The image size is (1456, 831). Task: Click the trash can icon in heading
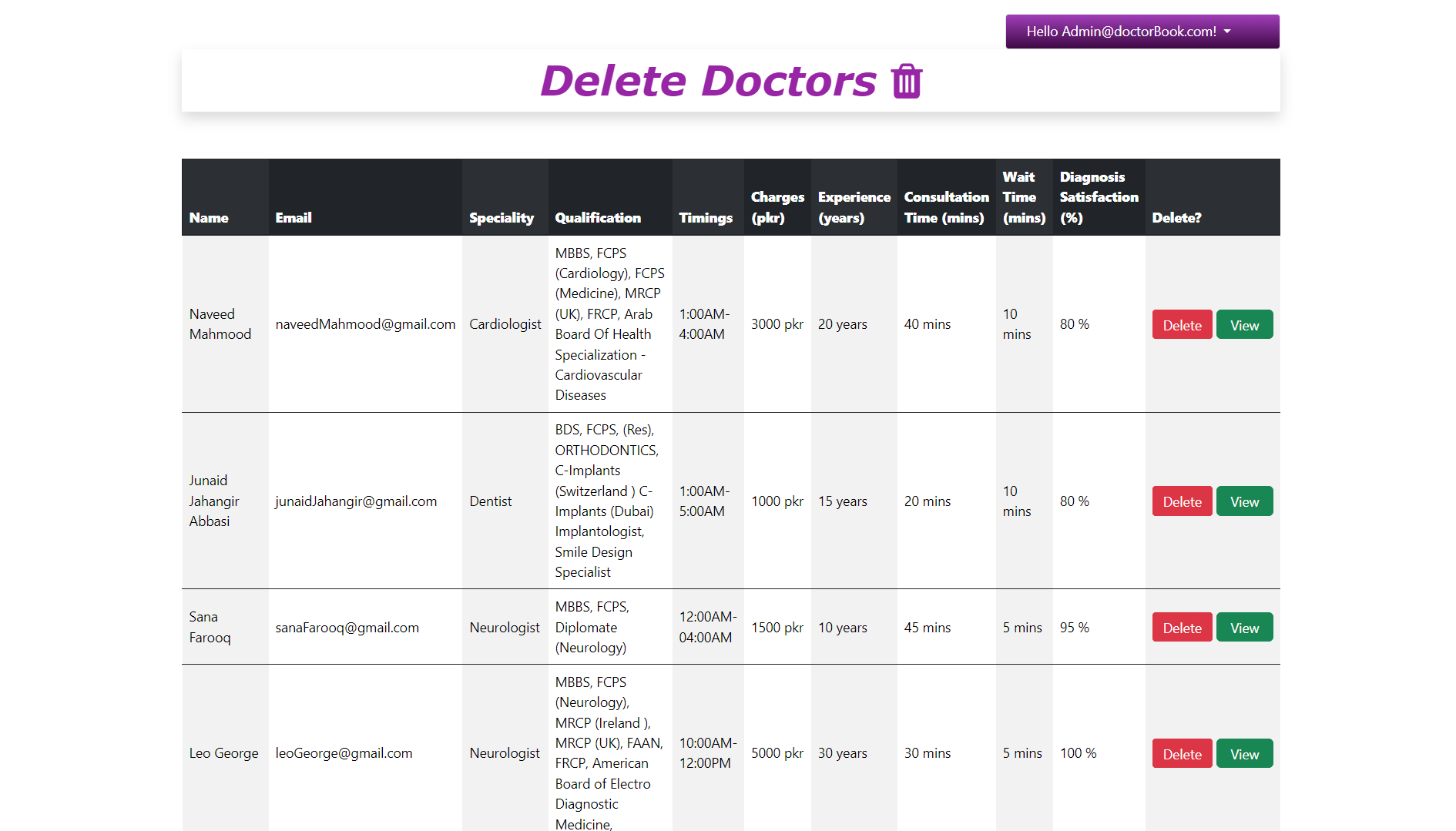906,82
